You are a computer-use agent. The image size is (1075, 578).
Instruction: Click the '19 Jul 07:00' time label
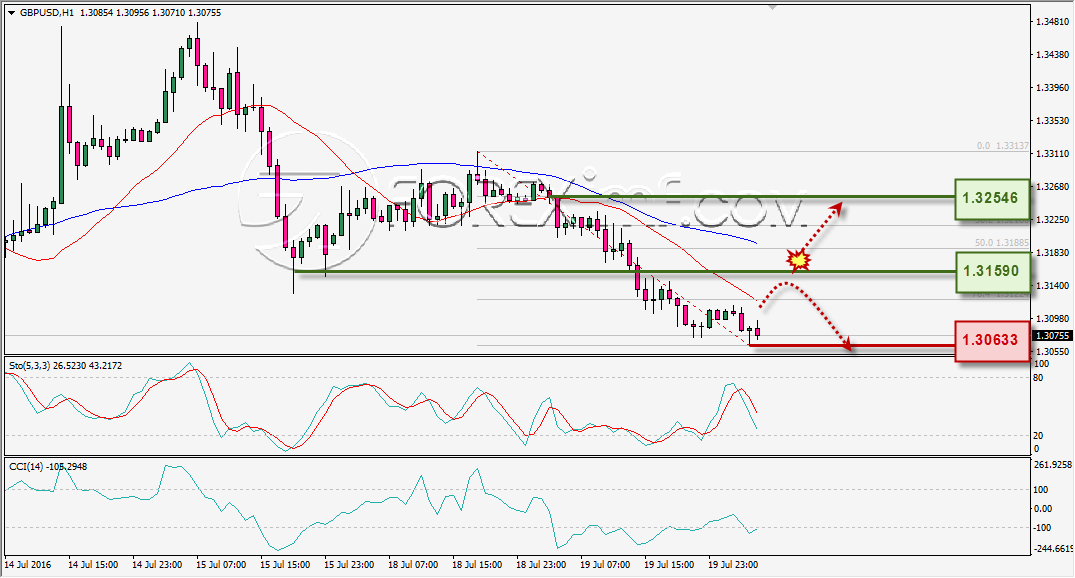tap(605, 565)
